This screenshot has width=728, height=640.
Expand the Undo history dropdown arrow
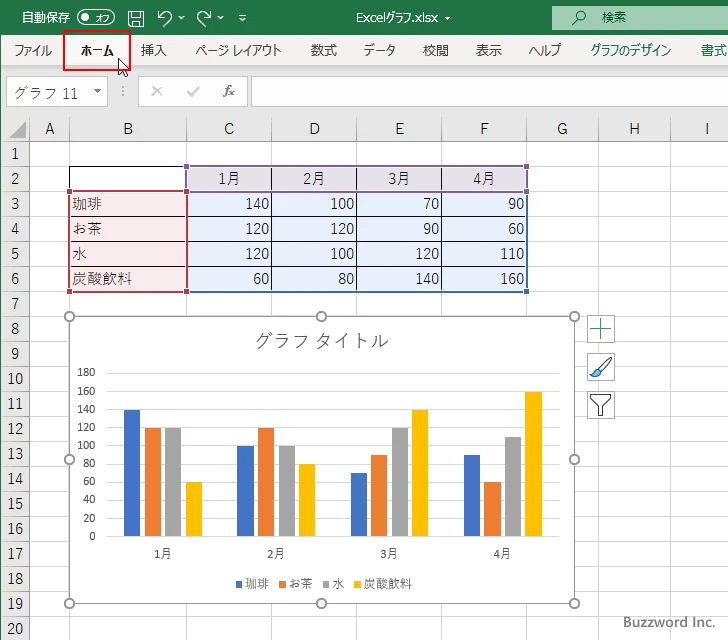tap(182, 18)
